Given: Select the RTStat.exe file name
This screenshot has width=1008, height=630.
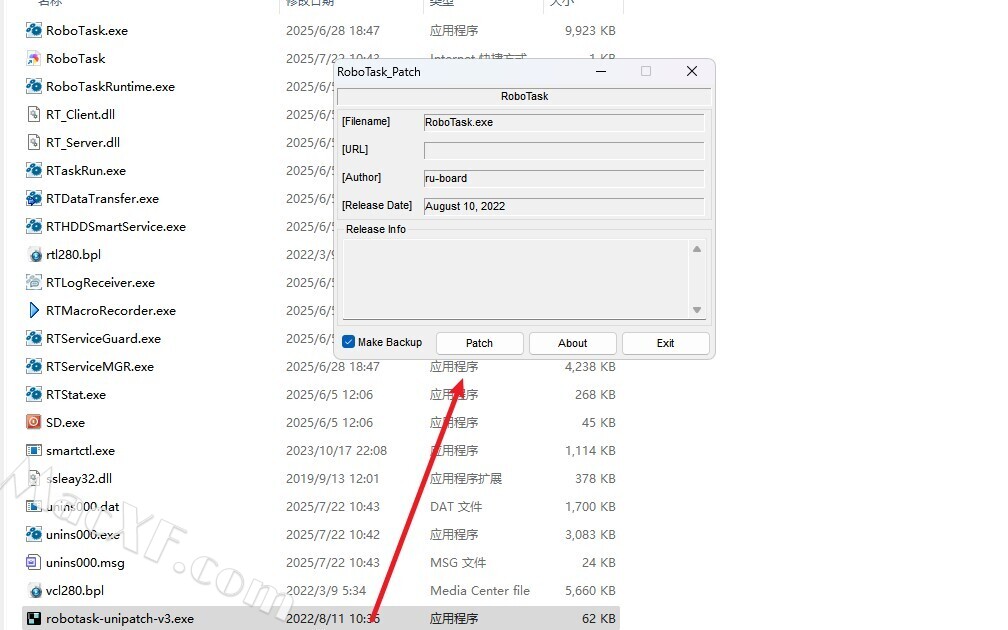Looking at the screenshot, I should (76, 394).
